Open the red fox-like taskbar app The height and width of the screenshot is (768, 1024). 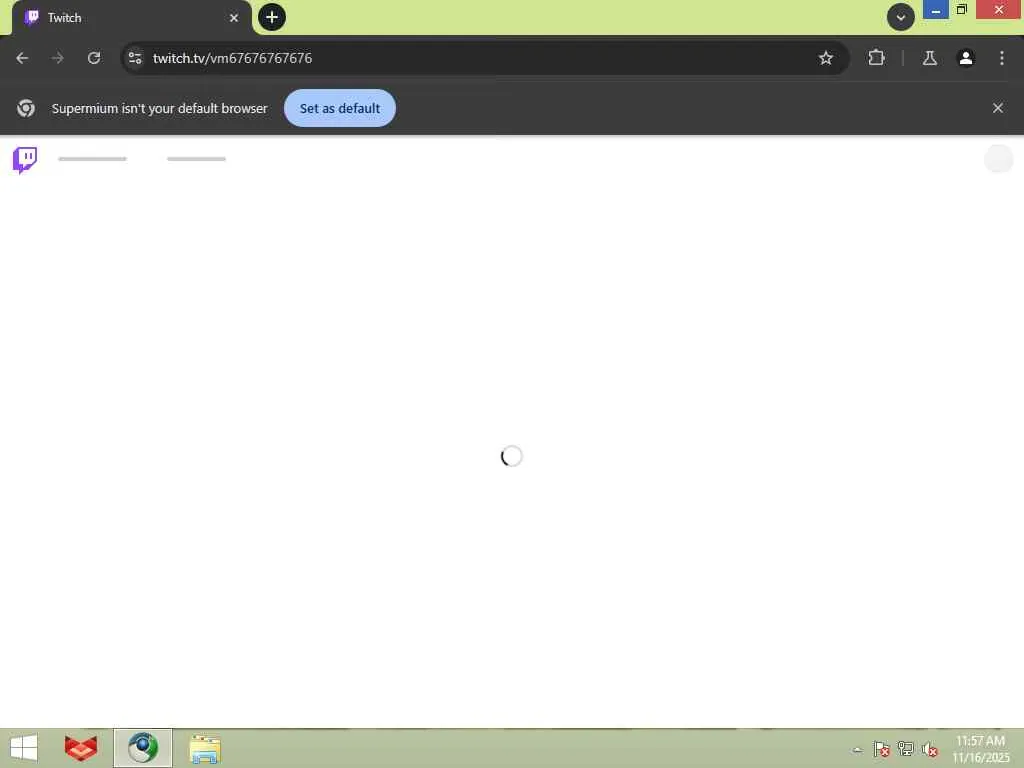tap(81, 748)
